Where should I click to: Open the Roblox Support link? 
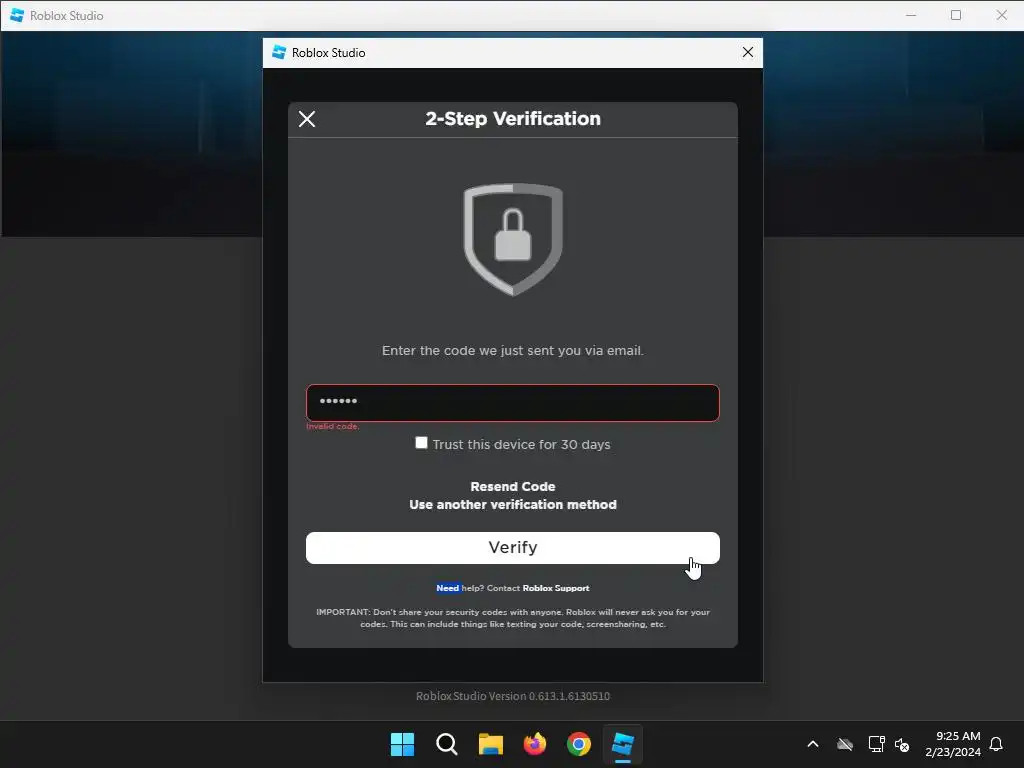[x=556, y=588]
